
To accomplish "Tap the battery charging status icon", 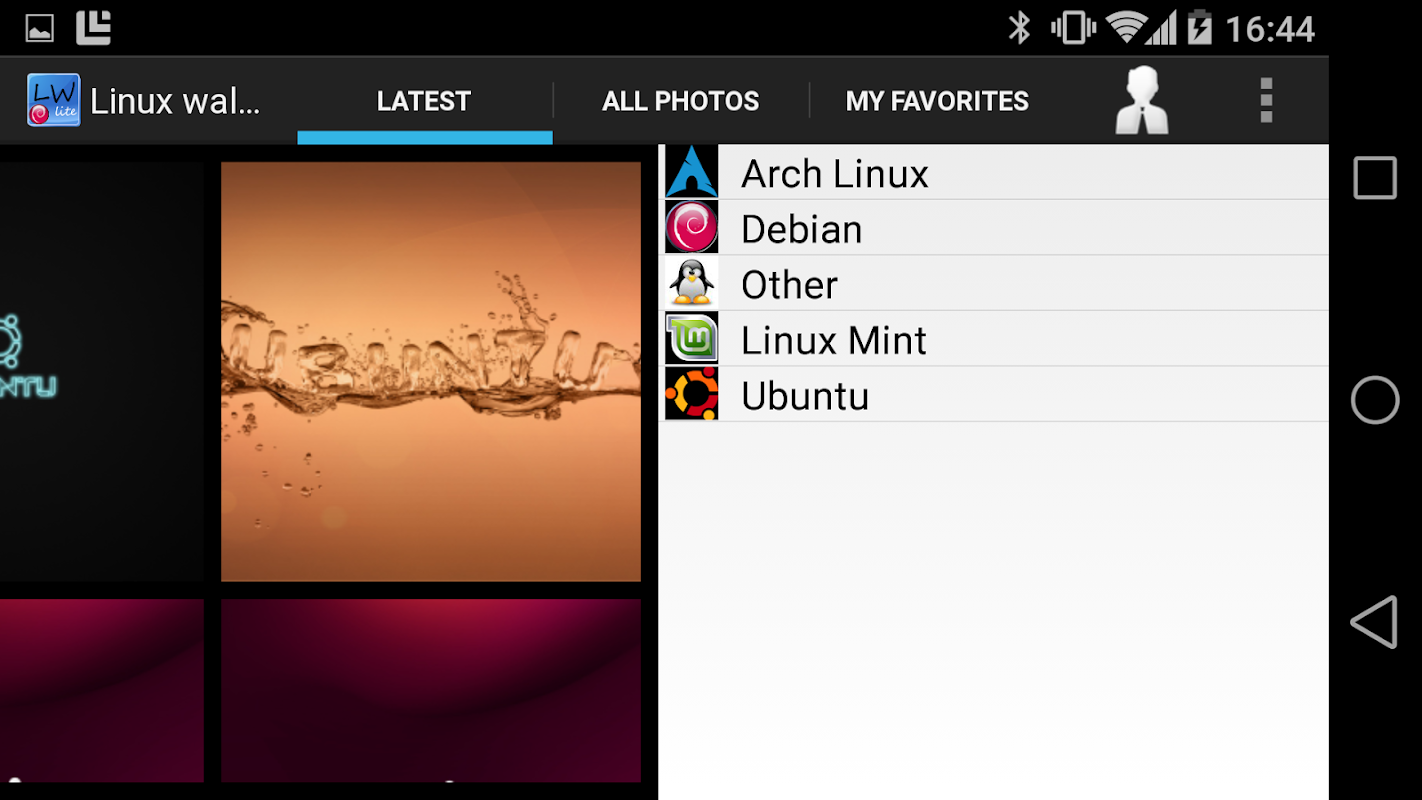I will (x=1199, y=28).
